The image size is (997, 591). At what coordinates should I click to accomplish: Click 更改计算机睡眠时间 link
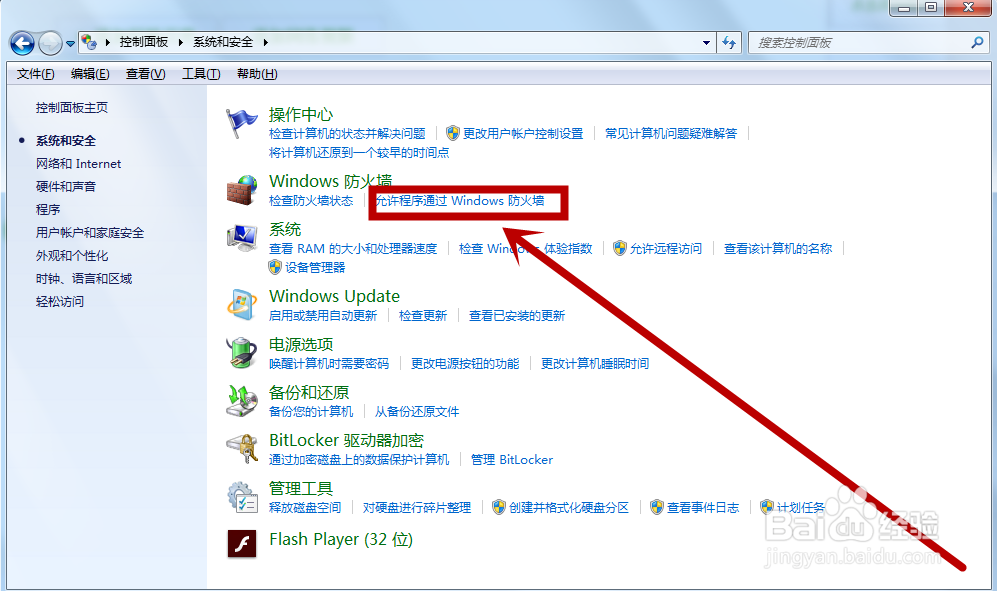click(595, 364)
